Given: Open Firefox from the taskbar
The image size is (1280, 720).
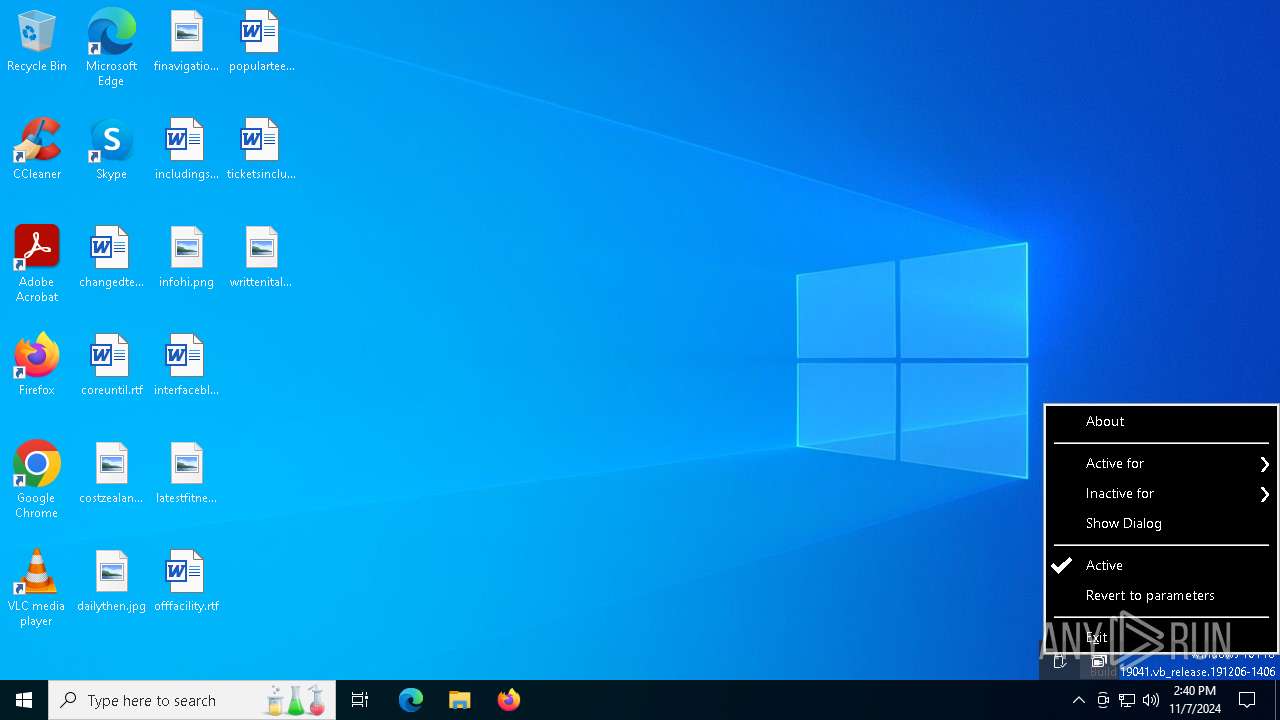Looking at the screenshot, I should [508, 700].
